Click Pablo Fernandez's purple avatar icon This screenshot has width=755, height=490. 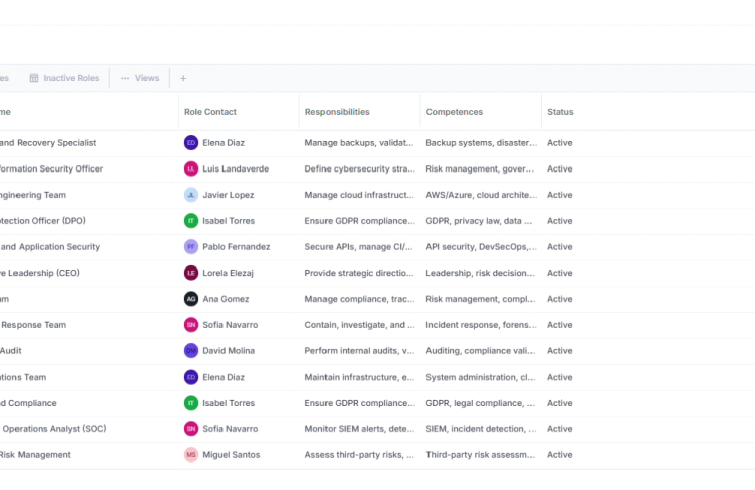pos(191,247)
